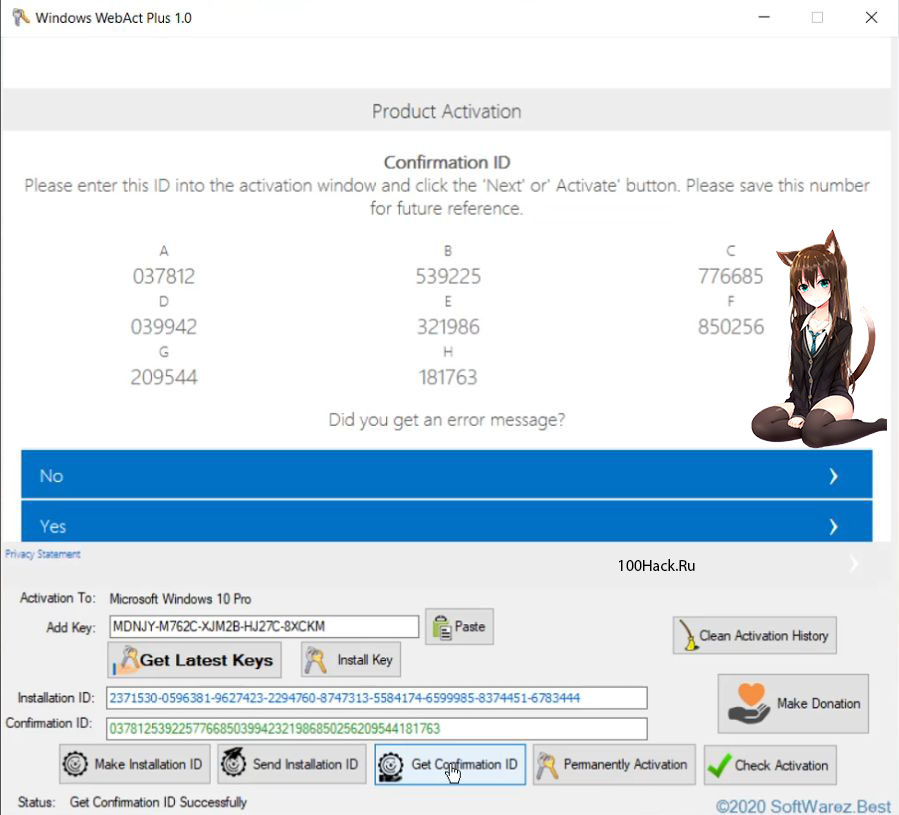Click the keys icon on Permanently Activation

546,765
